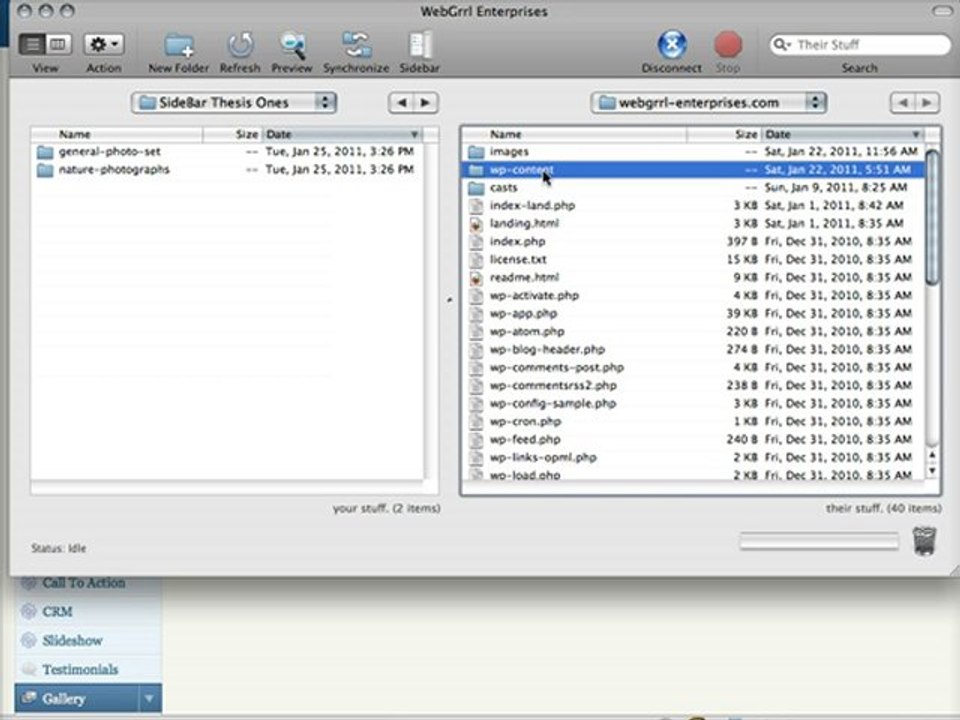Select the remote images folder
The width and height of the screenshot is (960, 720).
pos(693,152)
